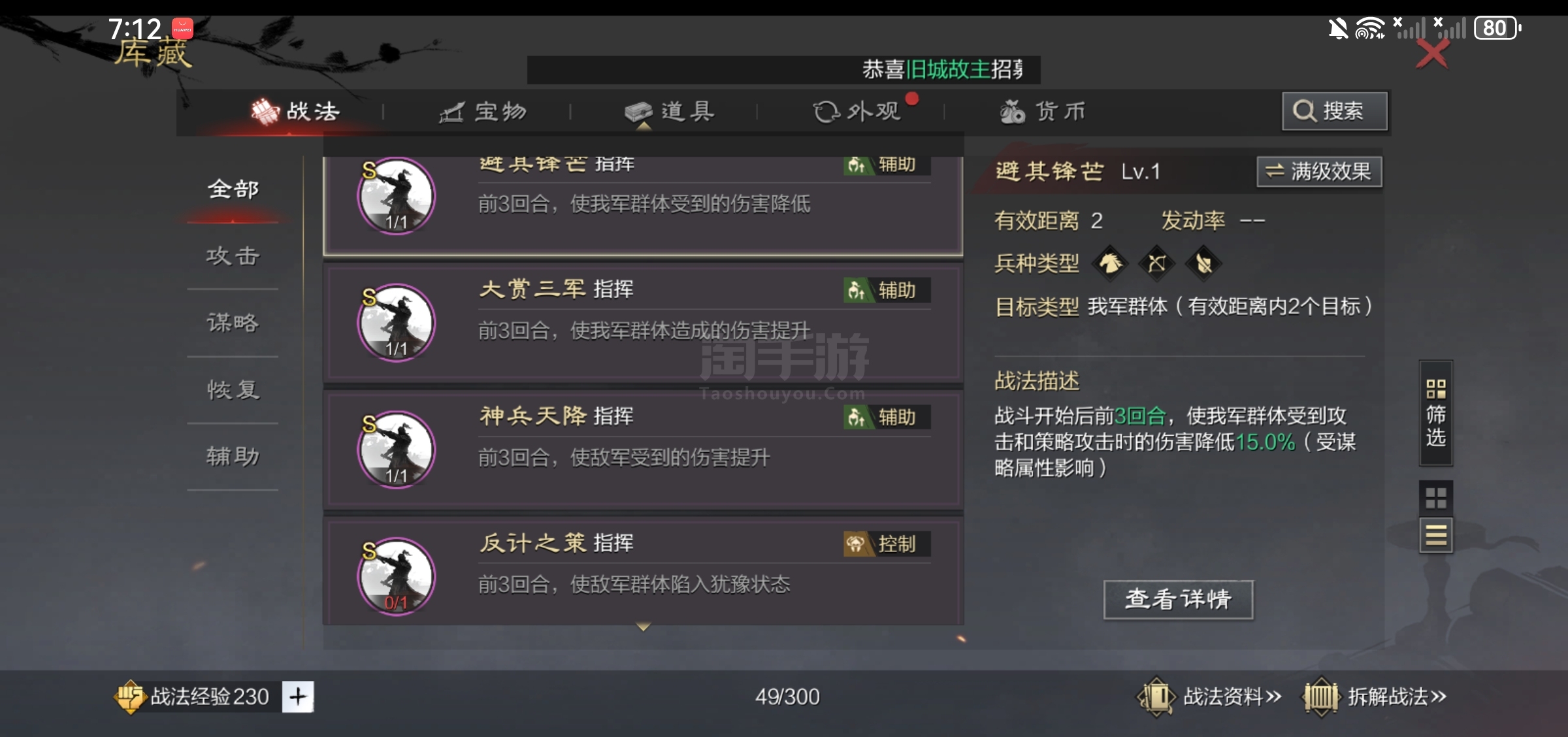Screen dimensions: 1568x737
Task: Switch to list view layout icon
Action: 1435,535
